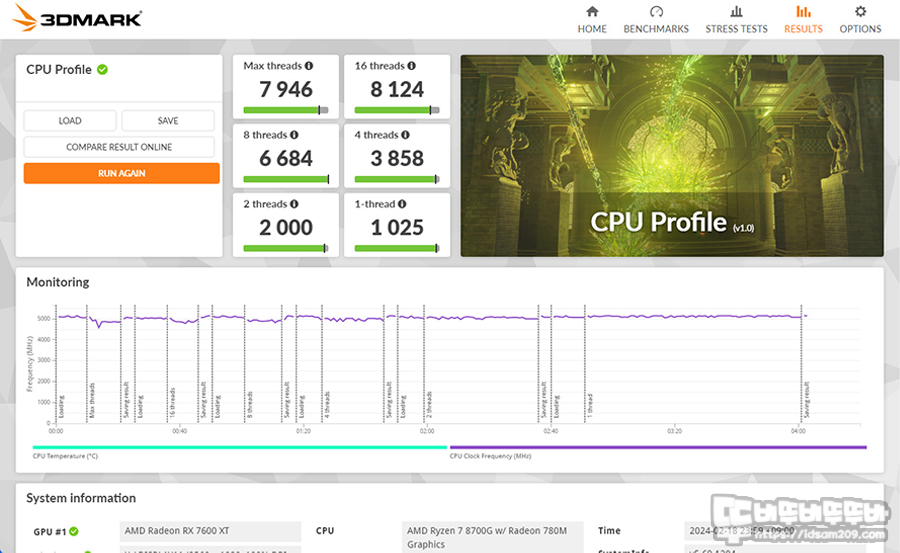Image resolution: width=900 pixels, height=553 pixels.
Task: Click the Options gear icon
Action: 860,11
